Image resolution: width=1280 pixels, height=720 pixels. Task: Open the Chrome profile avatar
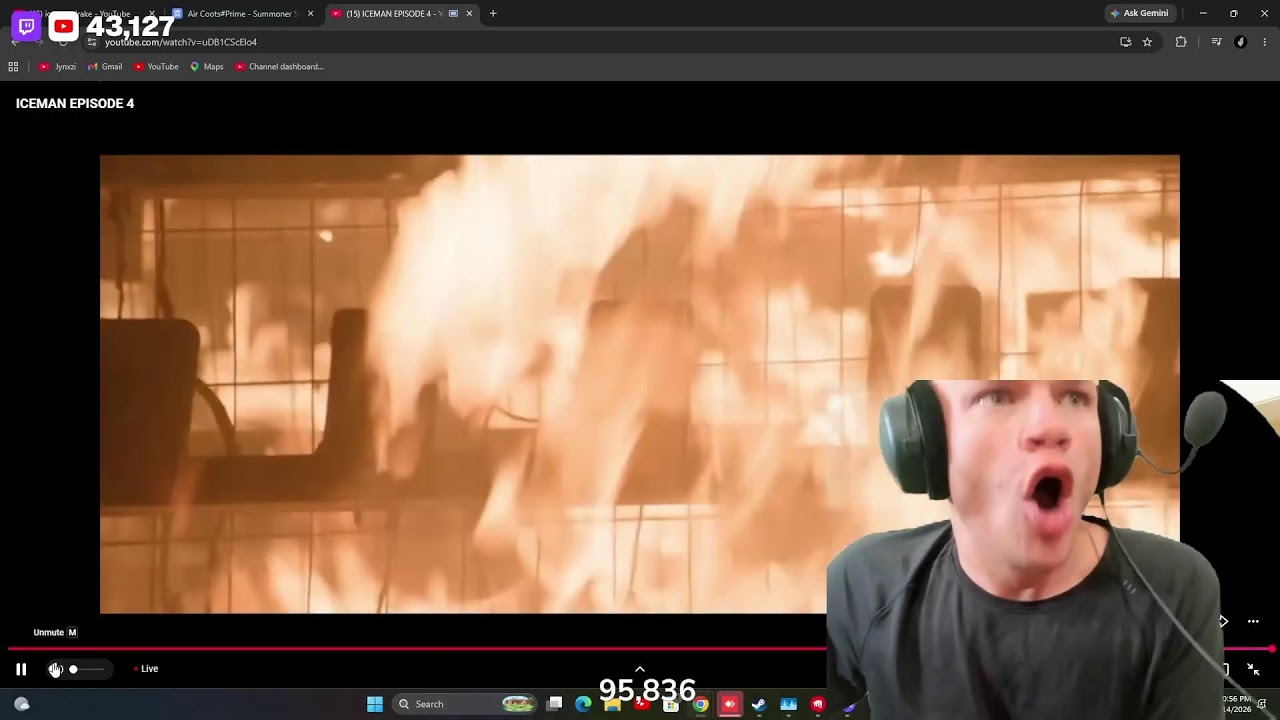[x=1241, y=42]
